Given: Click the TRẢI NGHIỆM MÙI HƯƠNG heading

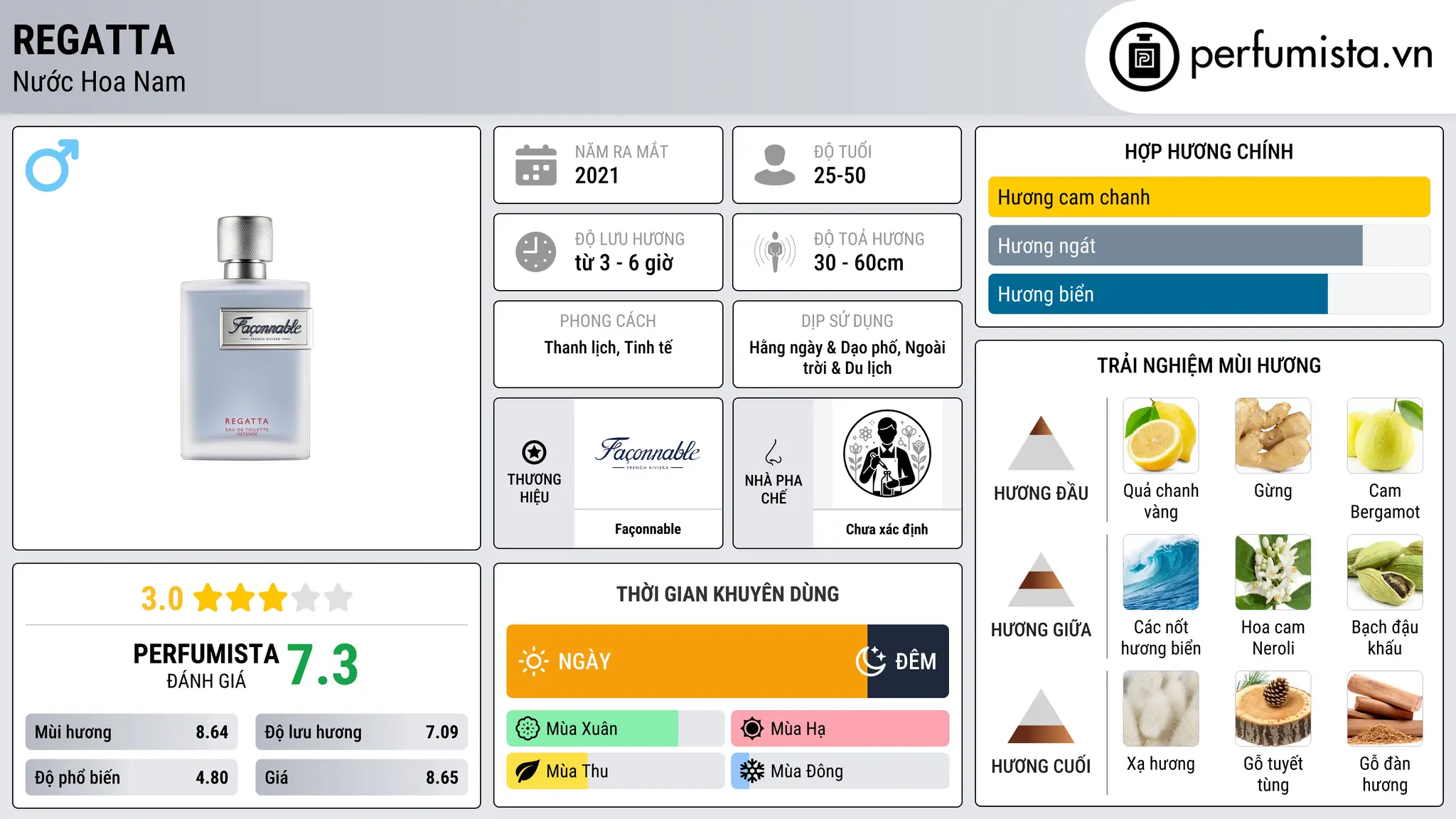Looking at the screenshot, I should tap(1209, 365).
